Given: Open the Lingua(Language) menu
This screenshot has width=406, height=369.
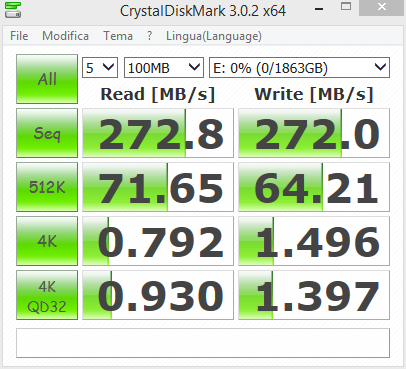Looking at the screenshot, I should point(214,36).
